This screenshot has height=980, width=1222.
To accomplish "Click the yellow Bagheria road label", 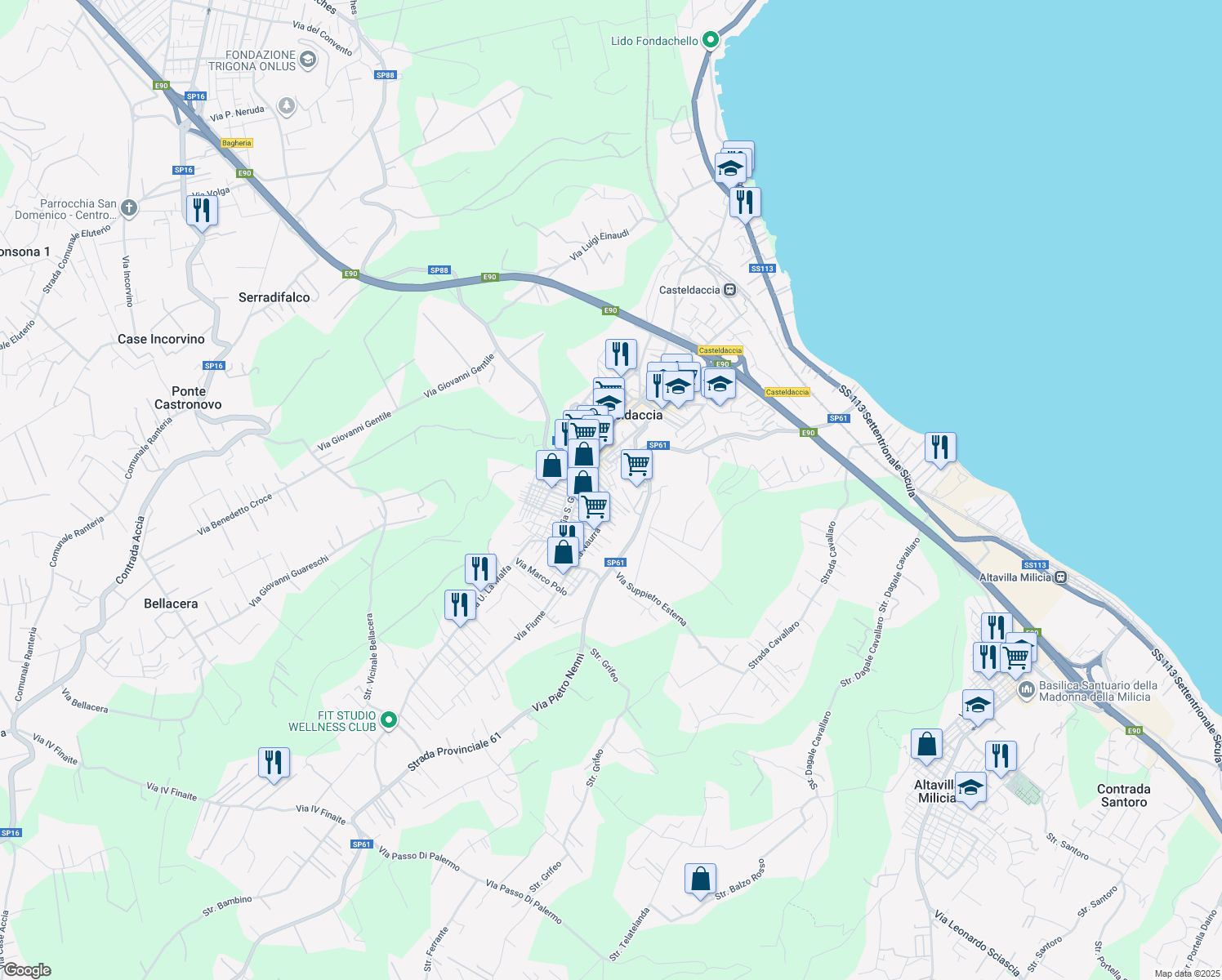I will [237, 142].
